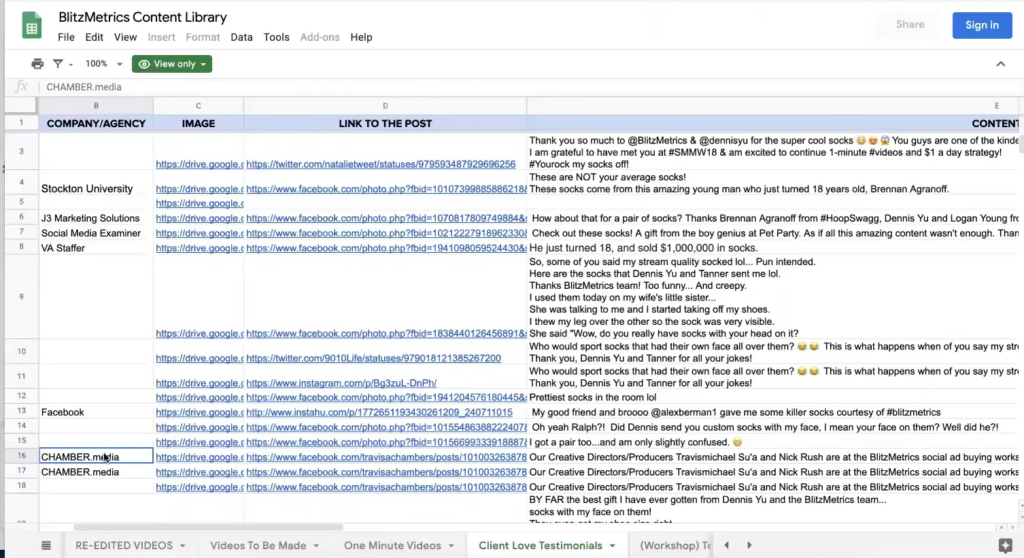Viewport: 1024px width, 558px height.
Task: Click the blue Sign in button
Action: pyautogui.click(x=981, y=25)
